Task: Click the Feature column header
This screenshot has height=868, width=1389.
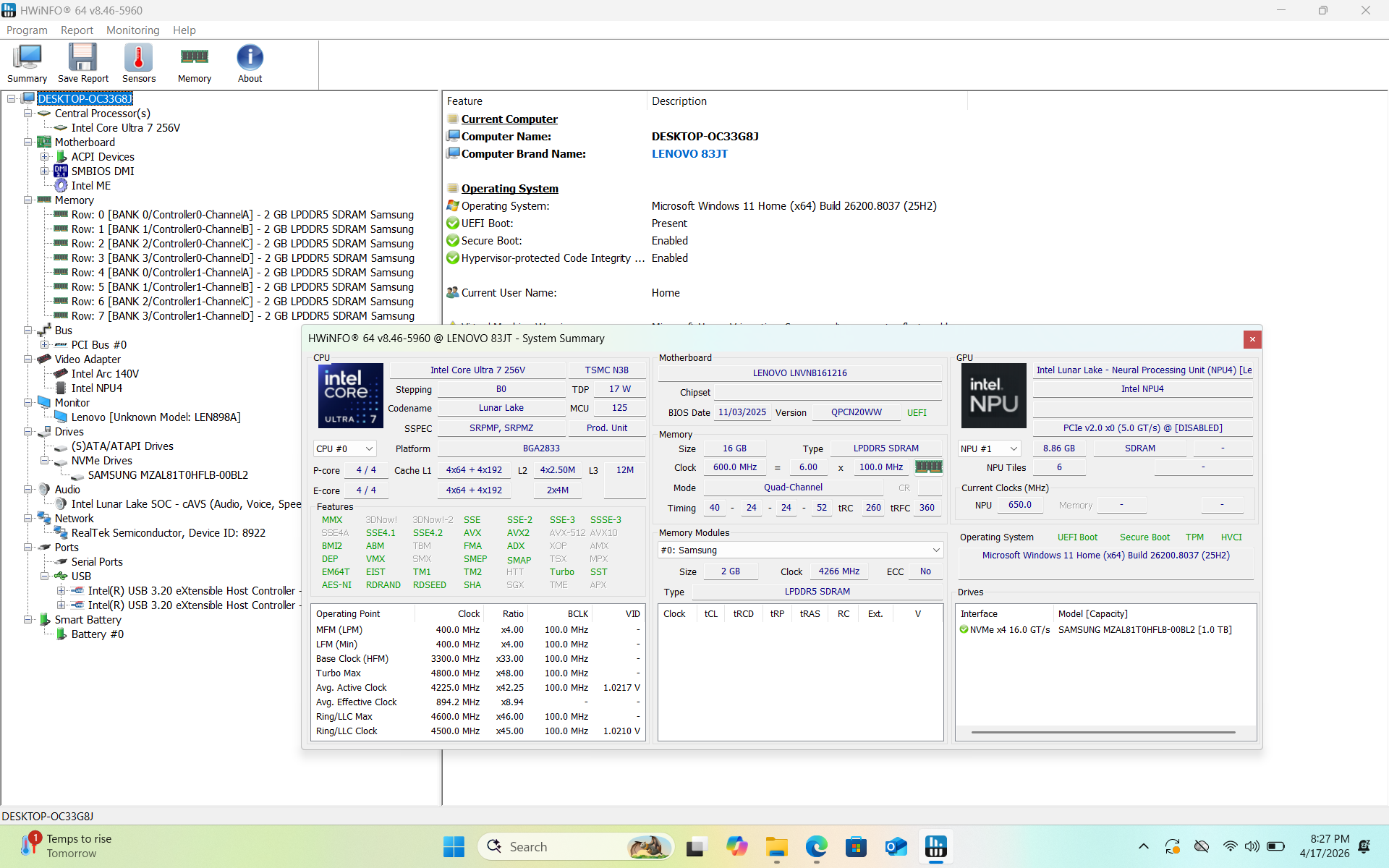Action: tap(544, 101)
